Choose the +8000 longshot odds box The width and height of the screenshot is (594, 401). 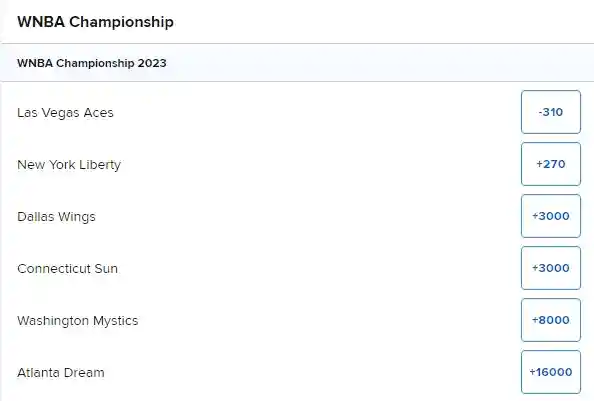click(x=551, y=320)
